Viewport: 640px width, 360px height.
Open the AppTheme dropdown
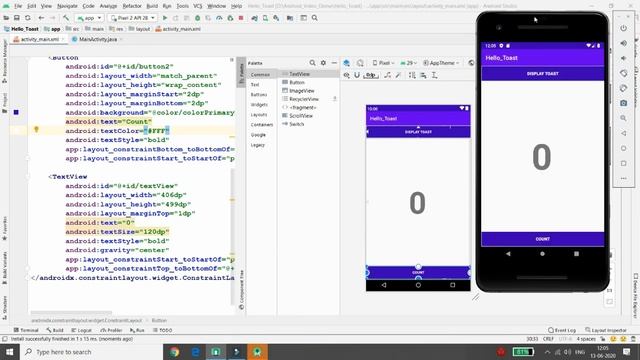441,63
